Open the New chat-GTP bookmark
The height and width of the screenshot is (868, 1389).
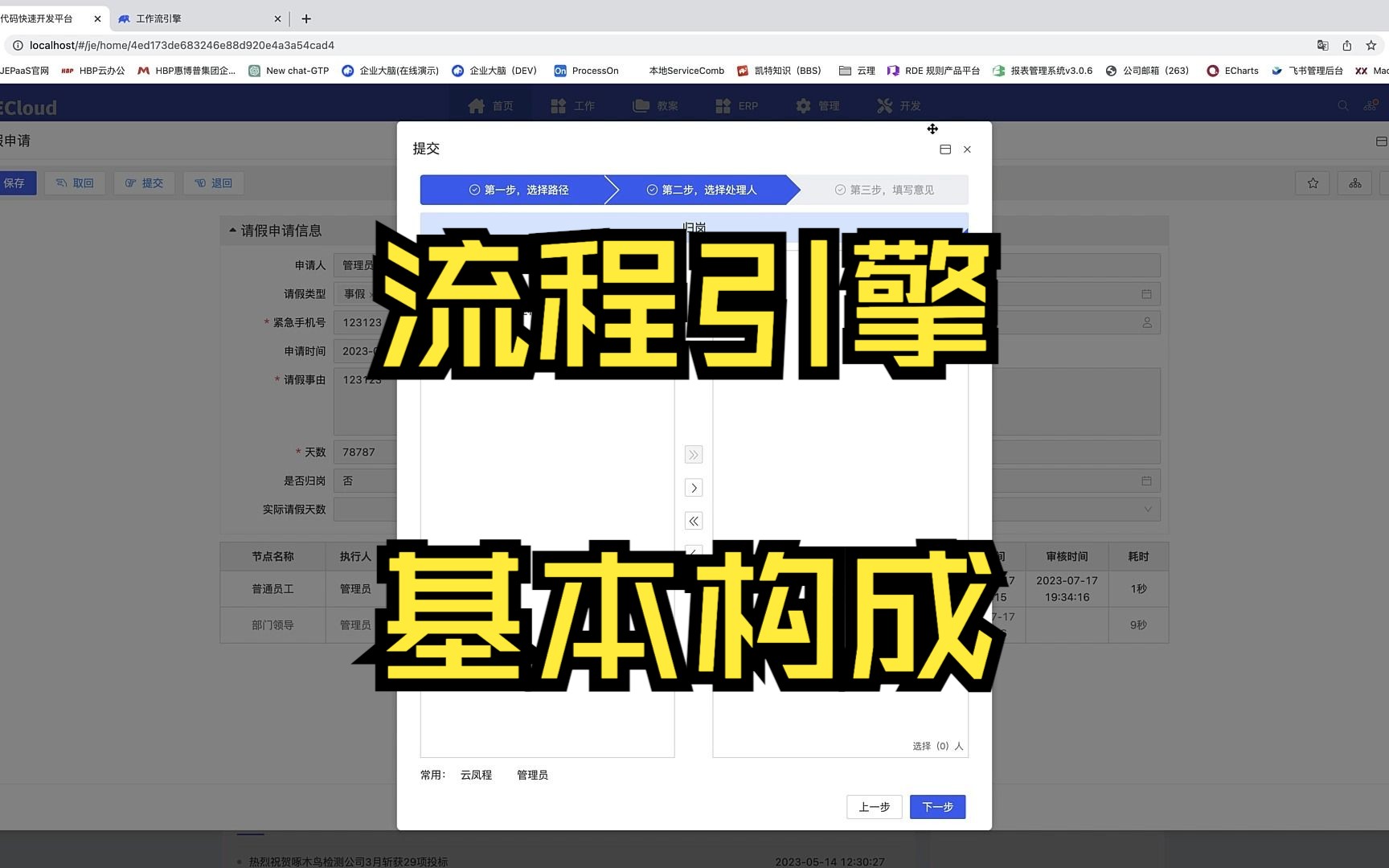pos(289,71)
